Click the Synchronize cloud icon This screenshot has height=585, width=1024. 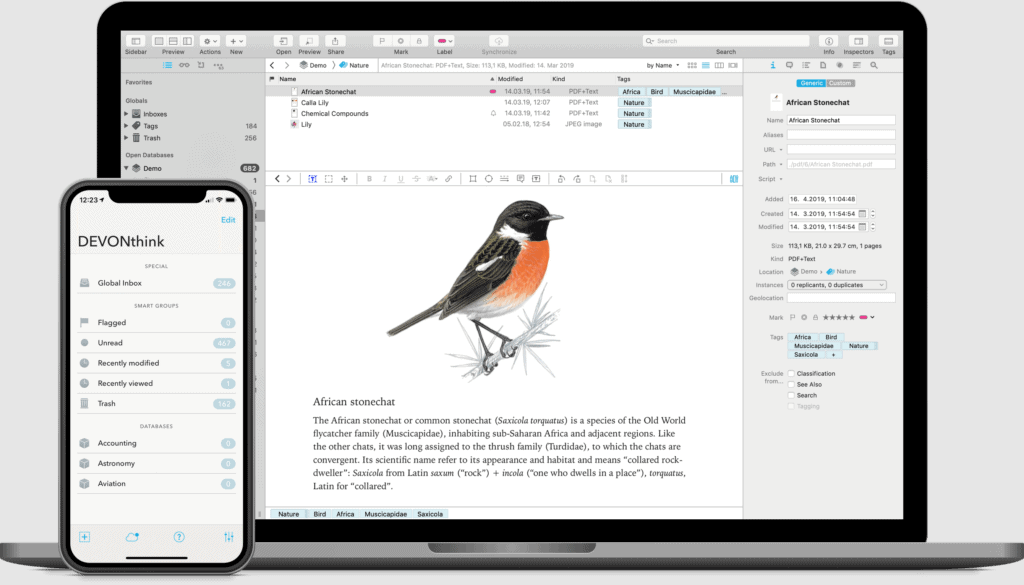tap(499, 41)
